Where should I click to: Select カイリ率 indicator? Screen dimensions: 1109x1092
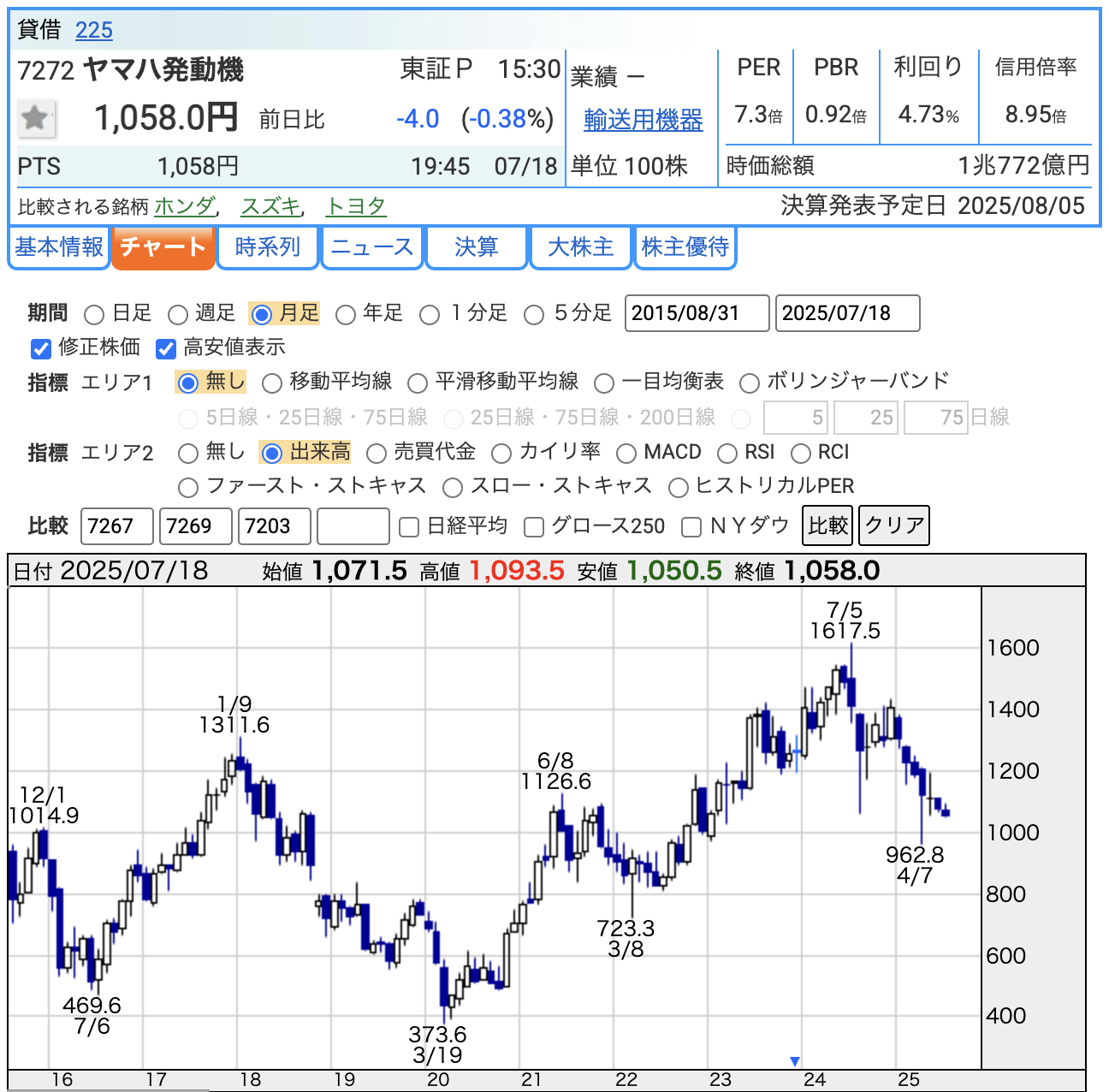[x=501, y=453]
